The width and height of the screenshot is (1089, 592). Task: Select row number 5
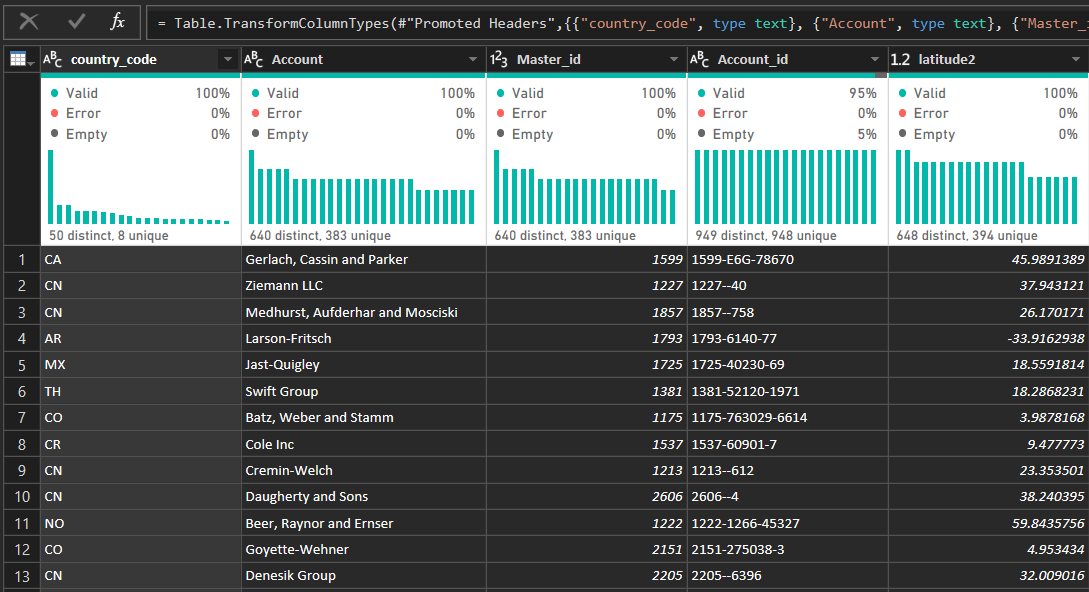(x=20, y=365)
